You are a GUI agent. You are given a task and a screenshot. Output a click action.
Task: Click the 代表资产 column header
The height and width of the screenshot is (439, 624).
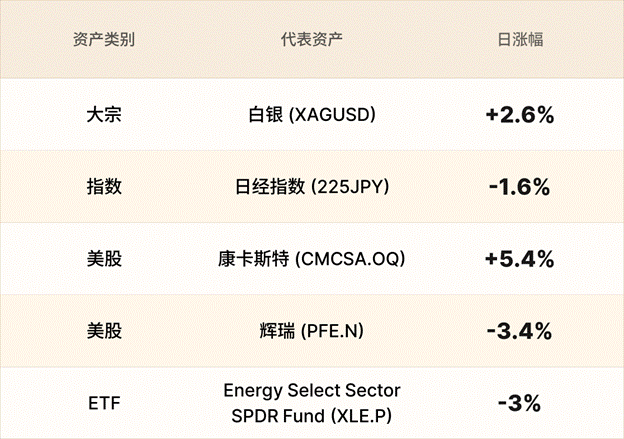tap(312, 41)
